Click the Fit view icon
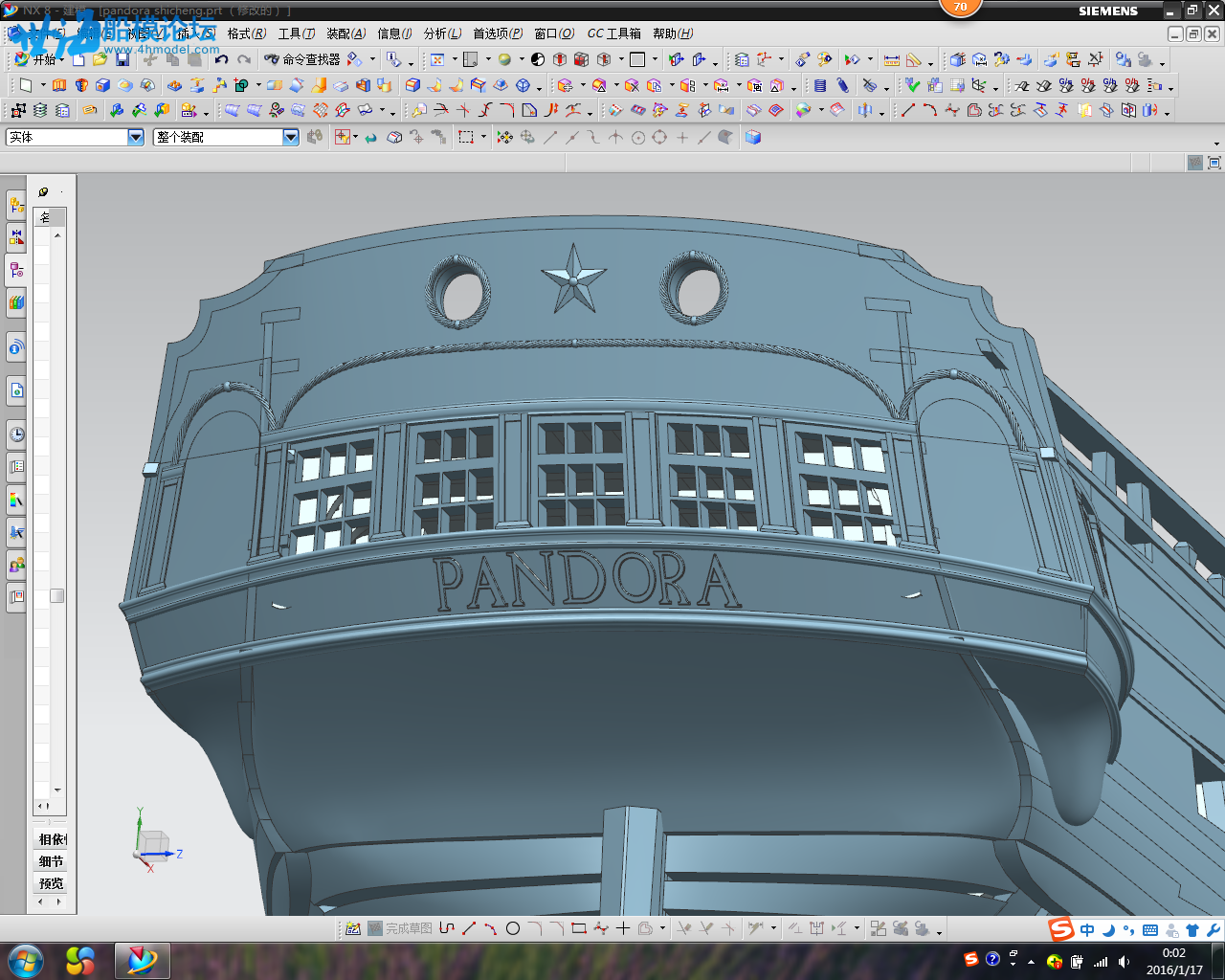 [437, 59]
